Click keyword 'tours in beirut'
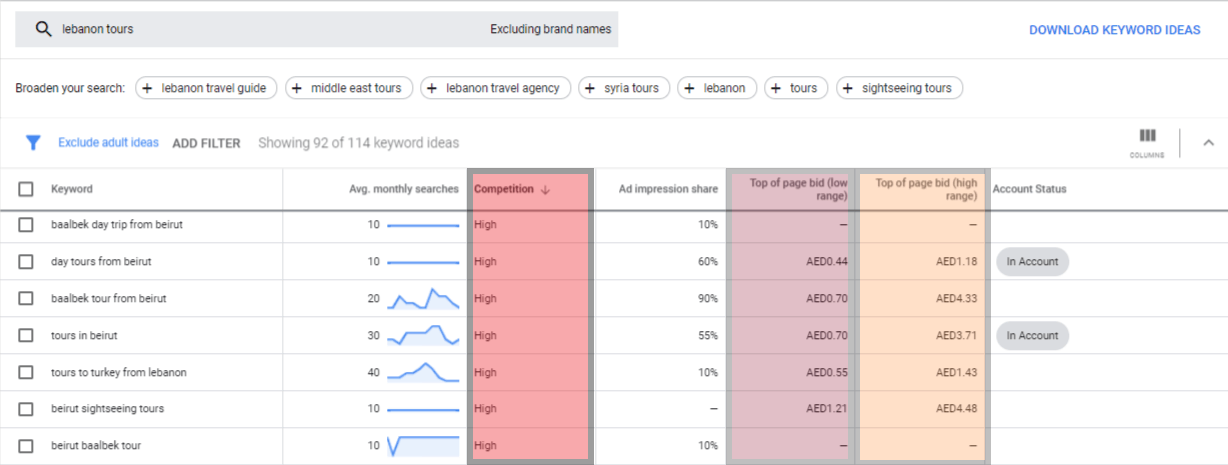Screen dimensions: 1228x465 pyautogui.click(x=84, y=336)
